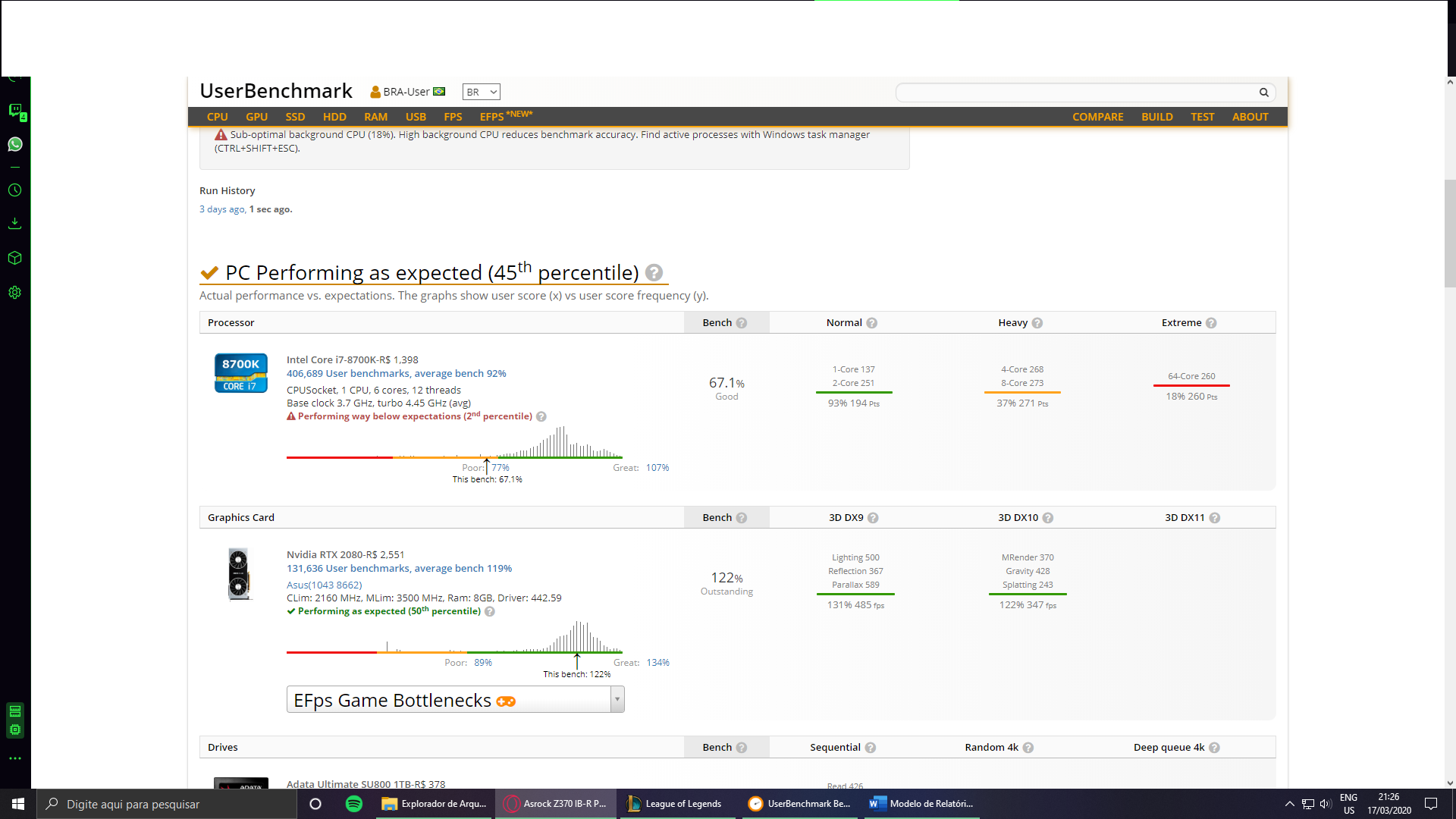Image resolution: width=1456 pixels, height=819 pixels.
Task: Click help icon beside Processor Bench column
Action: [x=742, y=323]
